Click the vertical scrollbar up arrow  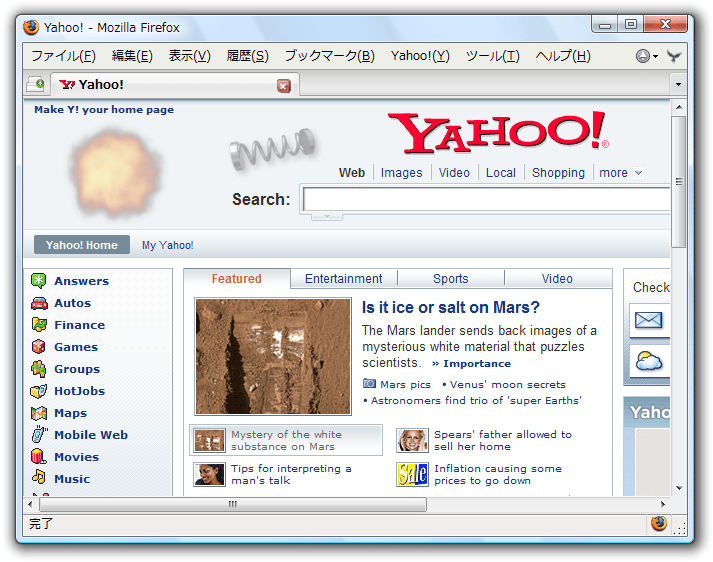[x=679, y=107]
